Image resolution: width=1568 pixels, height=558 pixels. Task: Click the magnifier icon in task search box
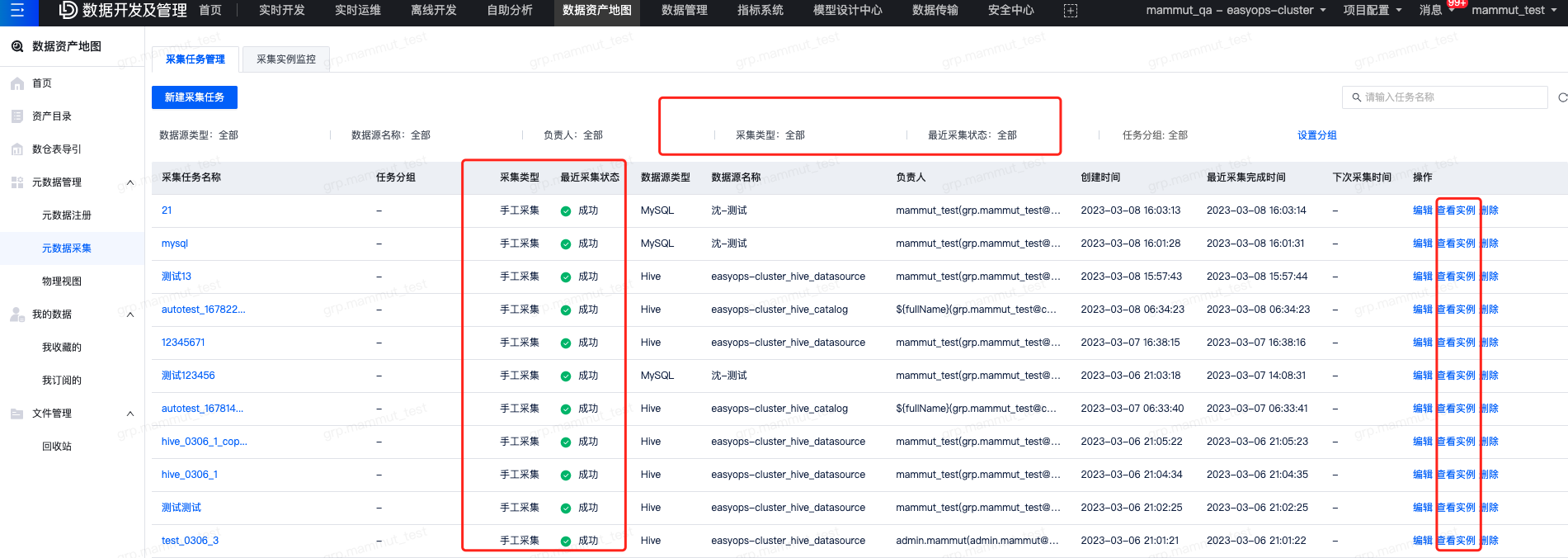(x=1357, y=97)
